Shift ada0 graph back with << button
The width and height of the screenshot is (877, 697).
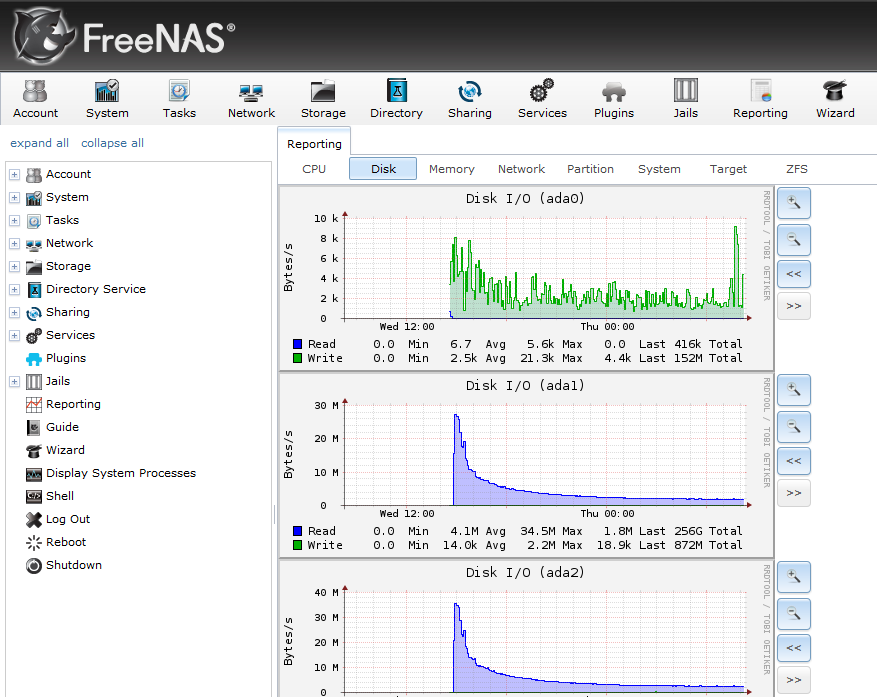tap(793, 273)
